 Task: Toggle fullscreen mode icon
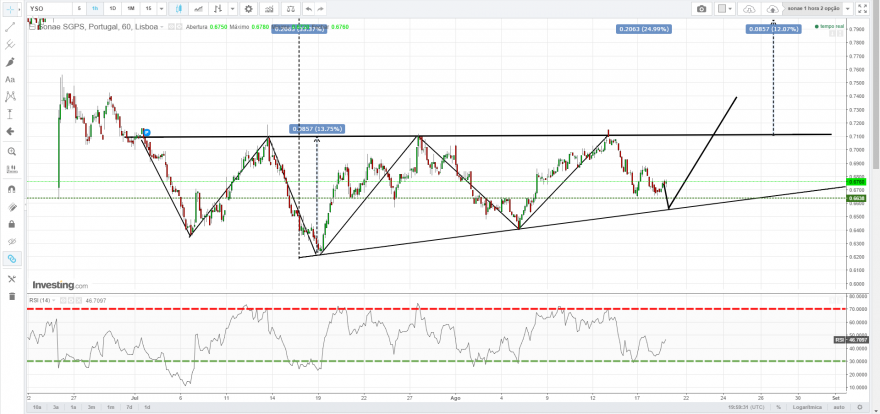[x=863, y=9]
